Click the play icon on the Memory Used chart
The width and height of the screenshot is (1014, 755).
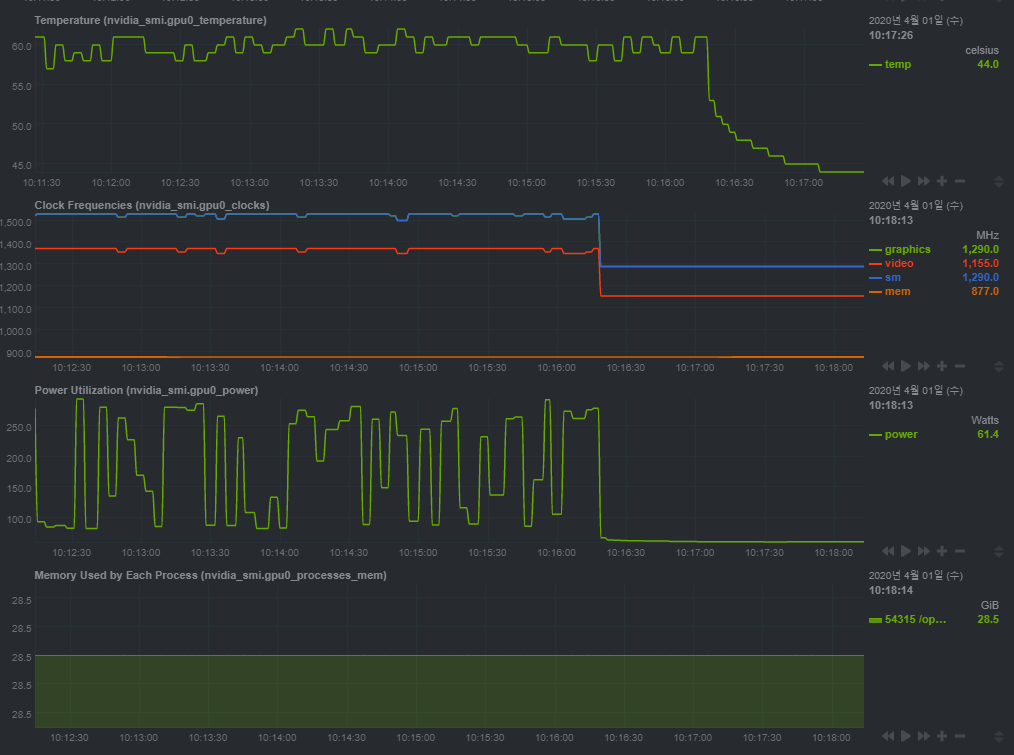906,736
